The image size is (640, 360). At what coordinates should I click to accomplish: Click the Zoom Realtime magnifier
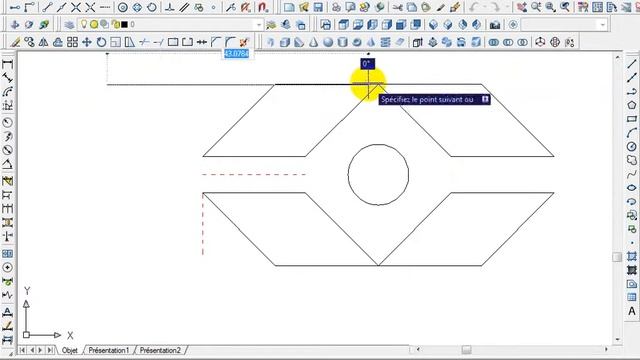(x=536, y=7)
